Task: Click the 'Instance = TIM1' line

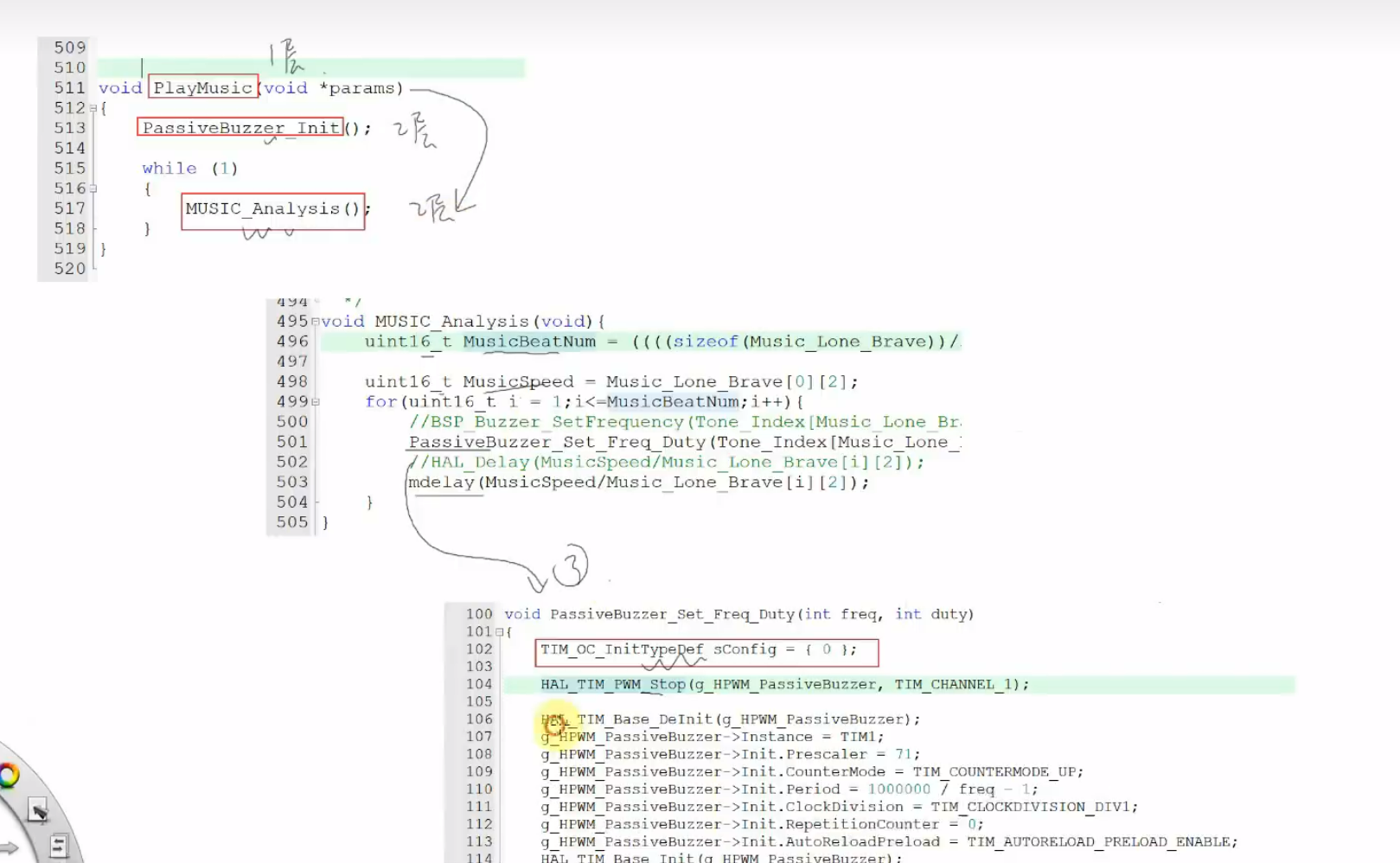Action: tap(713, 737)
